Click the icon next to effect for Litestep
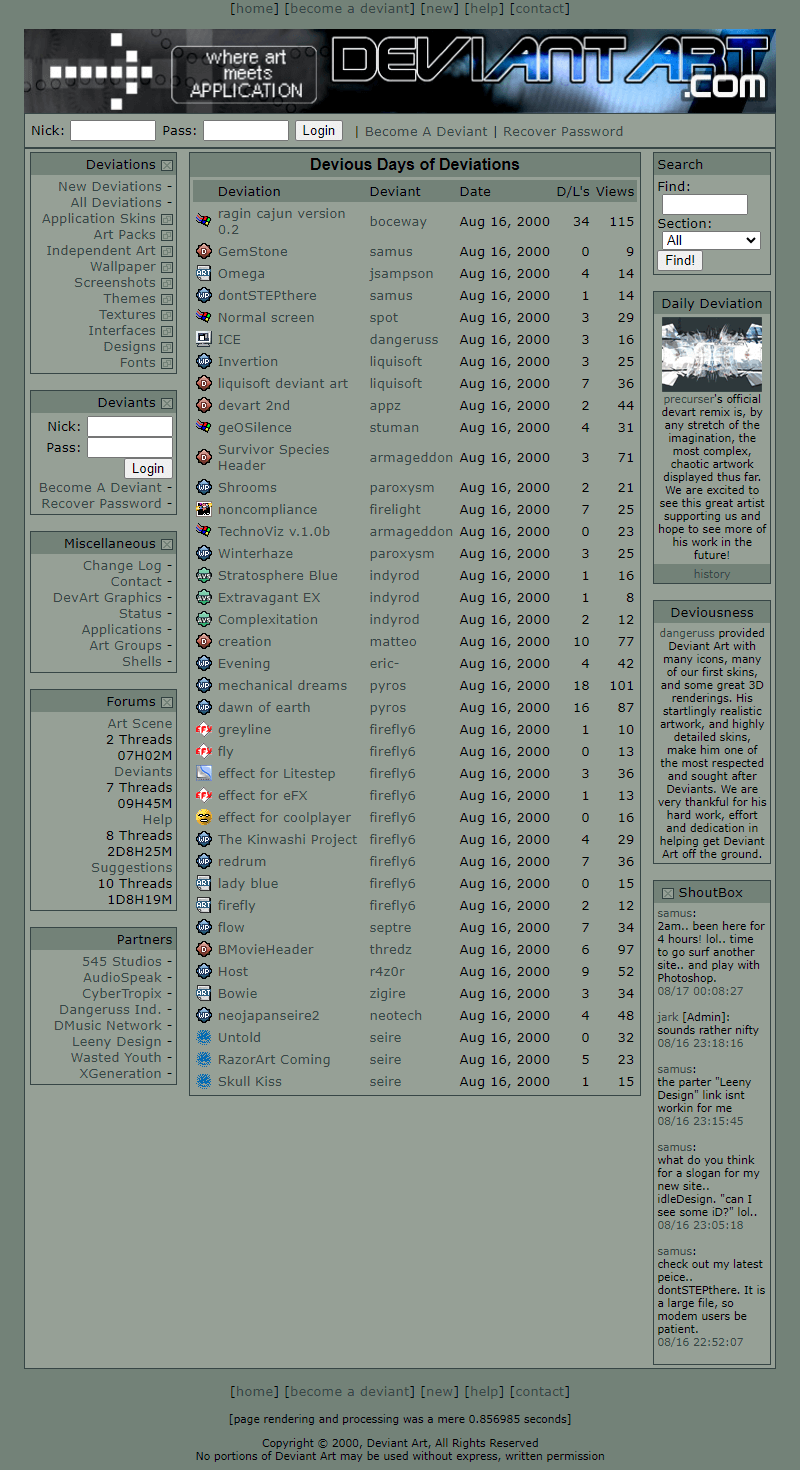Image resolution: width=800 pixels, height=1470 pixels. click(204, 774)
